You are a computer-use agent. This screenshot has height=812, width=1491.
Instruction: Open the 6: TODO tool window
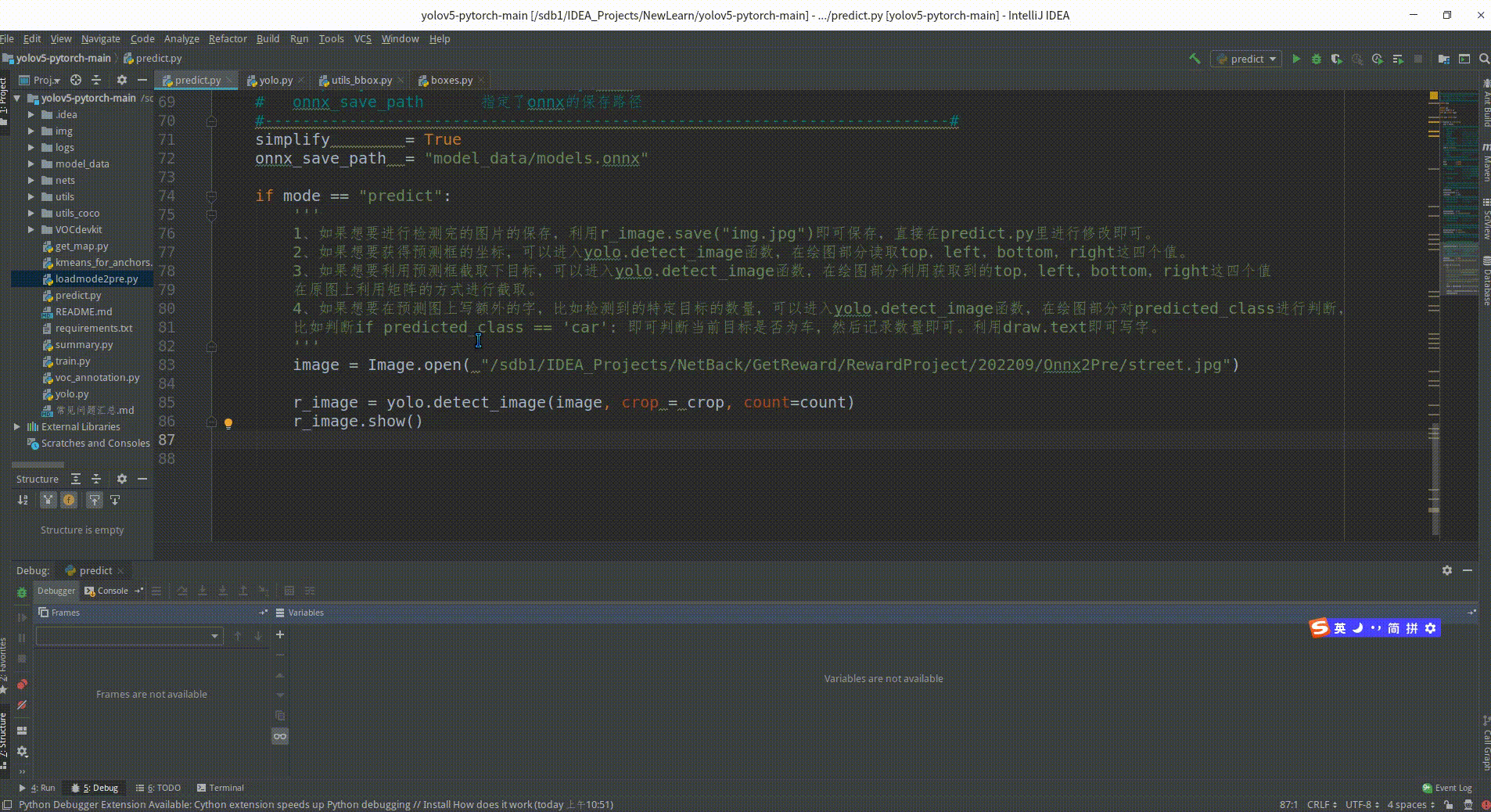tap(158, 788)
